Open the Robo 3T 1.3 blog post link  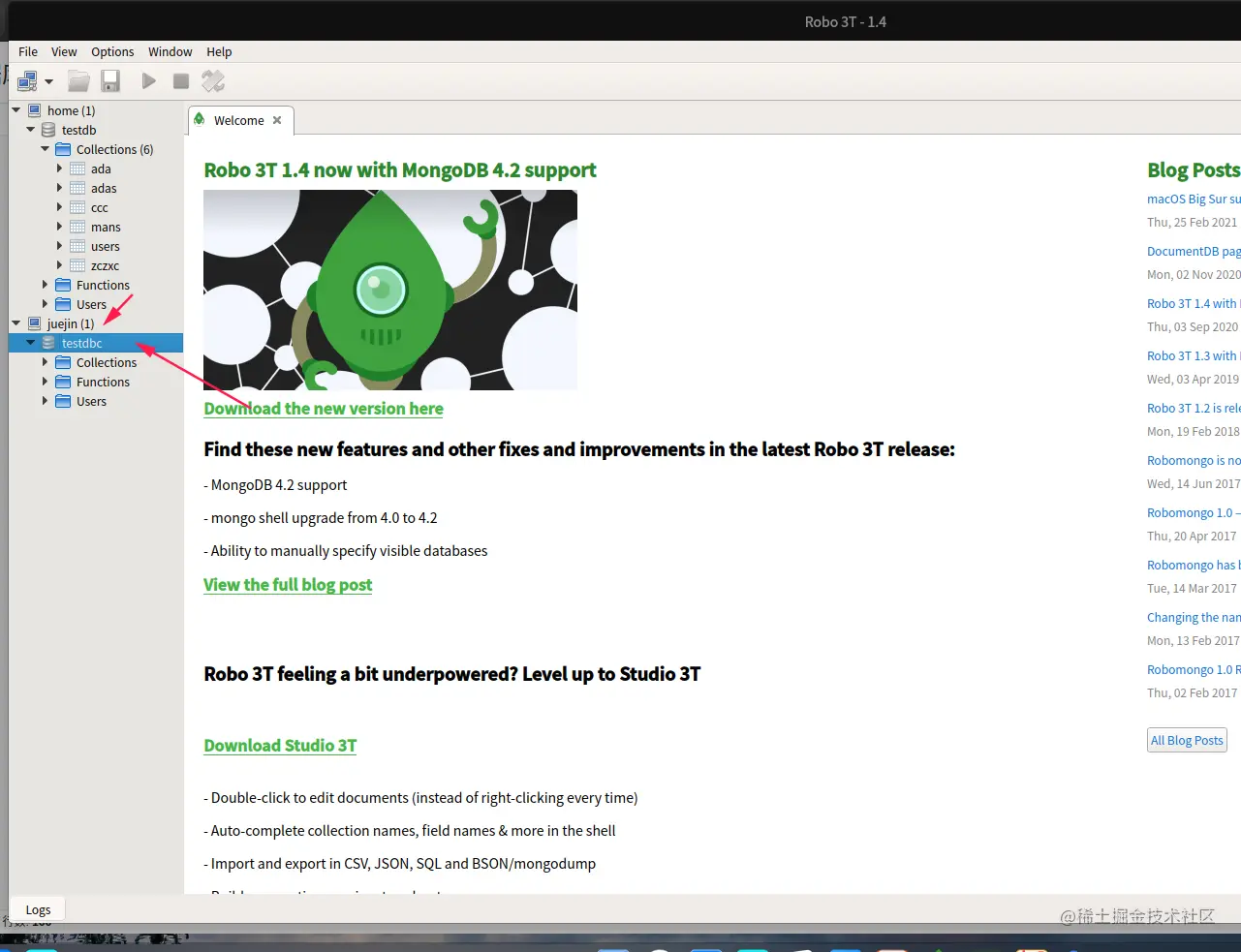[1194, 355]
